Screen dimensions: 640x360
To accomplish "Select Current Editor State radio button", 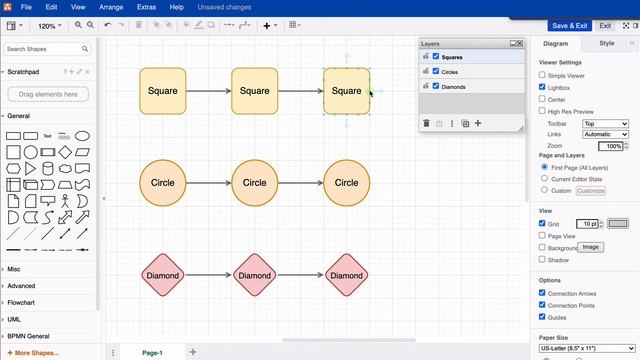I will click(544, 178).
